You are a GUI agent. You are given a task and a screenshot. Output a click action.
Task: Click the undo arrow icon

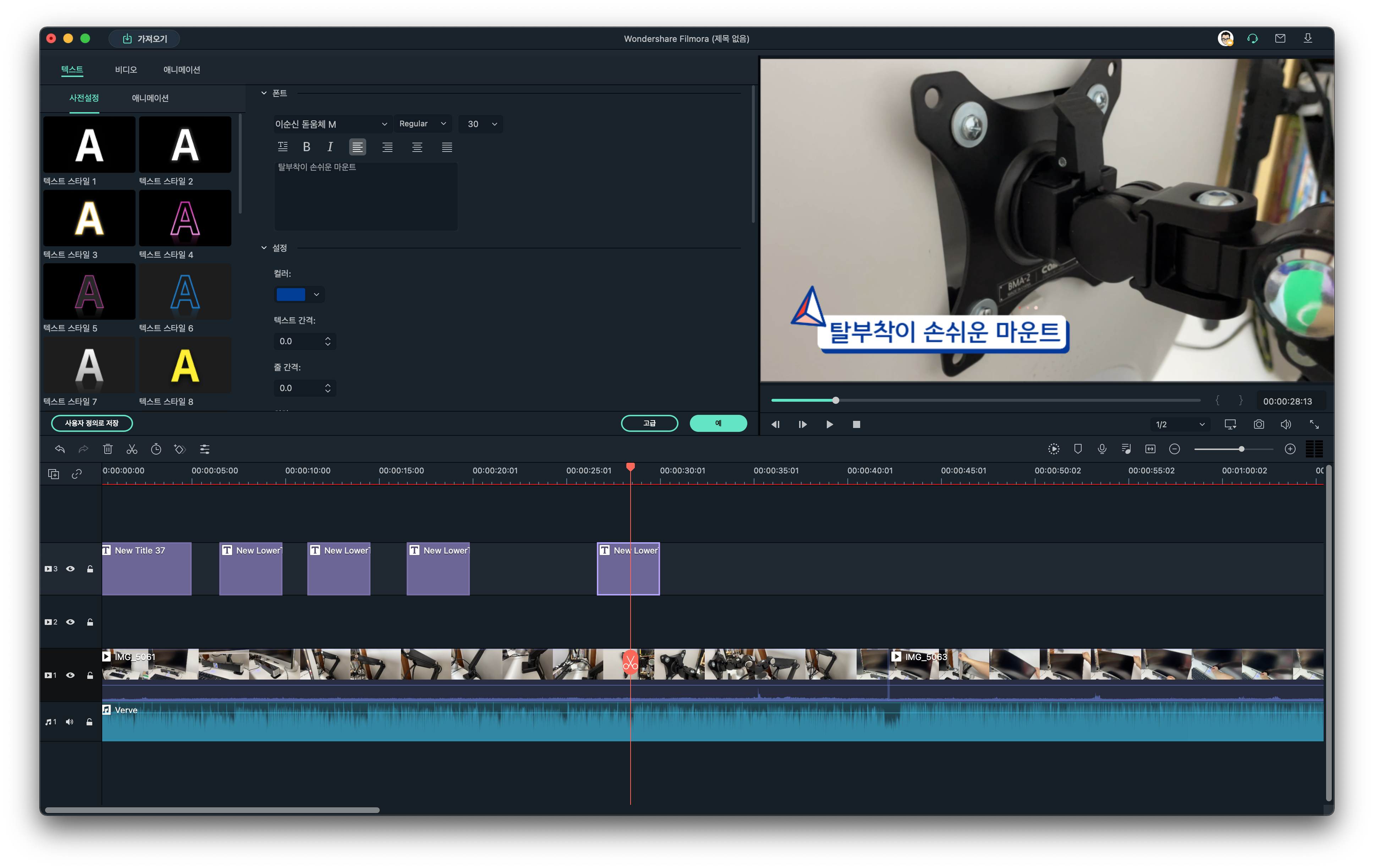coord(60,449)
